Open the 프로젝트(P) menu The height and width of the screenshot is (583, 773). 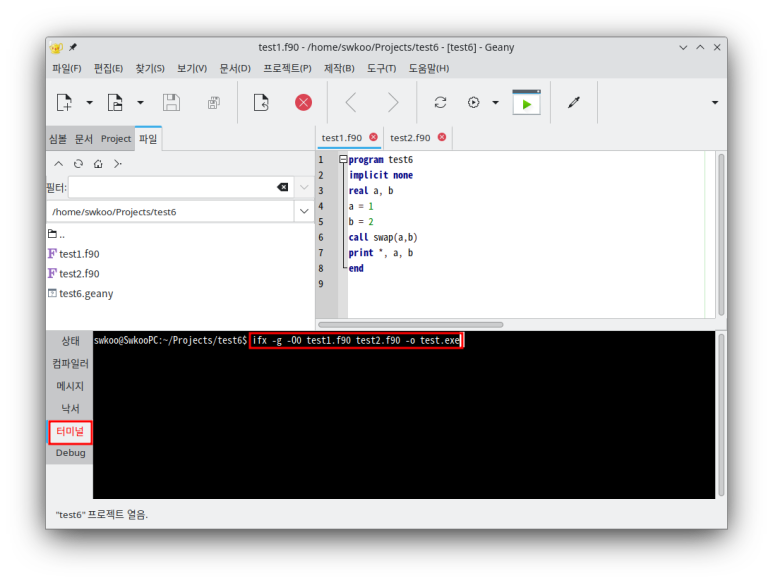[x=287, y=68]
